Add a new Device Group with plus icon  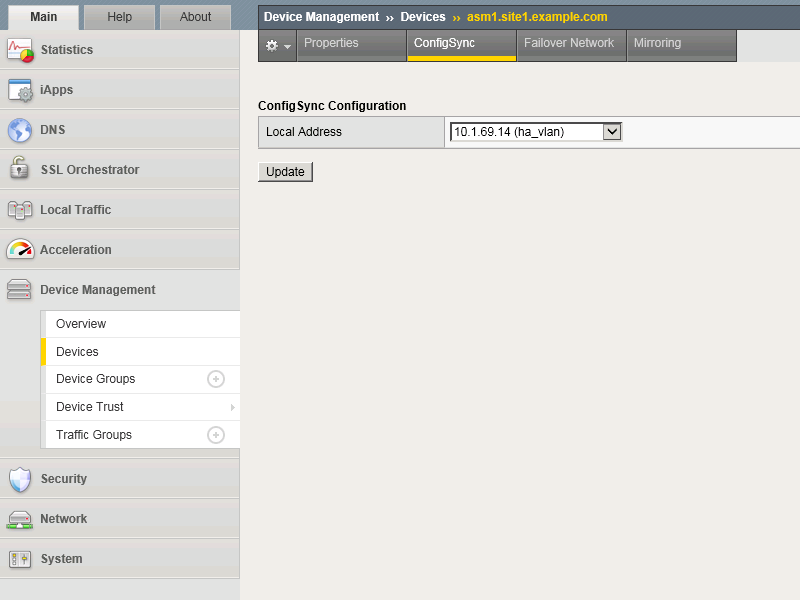point(216,379)
